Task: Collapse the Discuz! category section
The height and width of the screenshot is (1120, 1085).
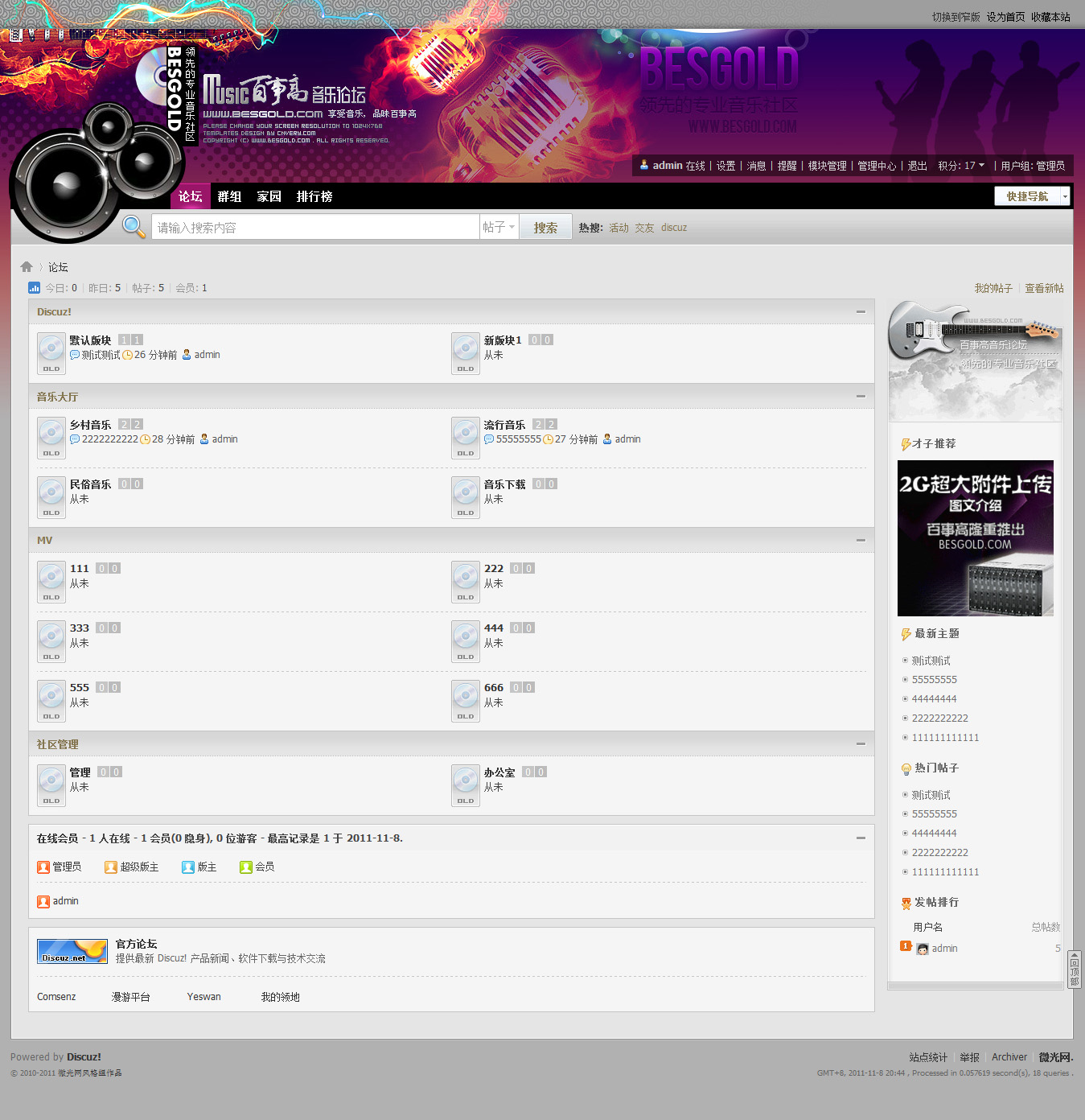Action: point(861,311)
